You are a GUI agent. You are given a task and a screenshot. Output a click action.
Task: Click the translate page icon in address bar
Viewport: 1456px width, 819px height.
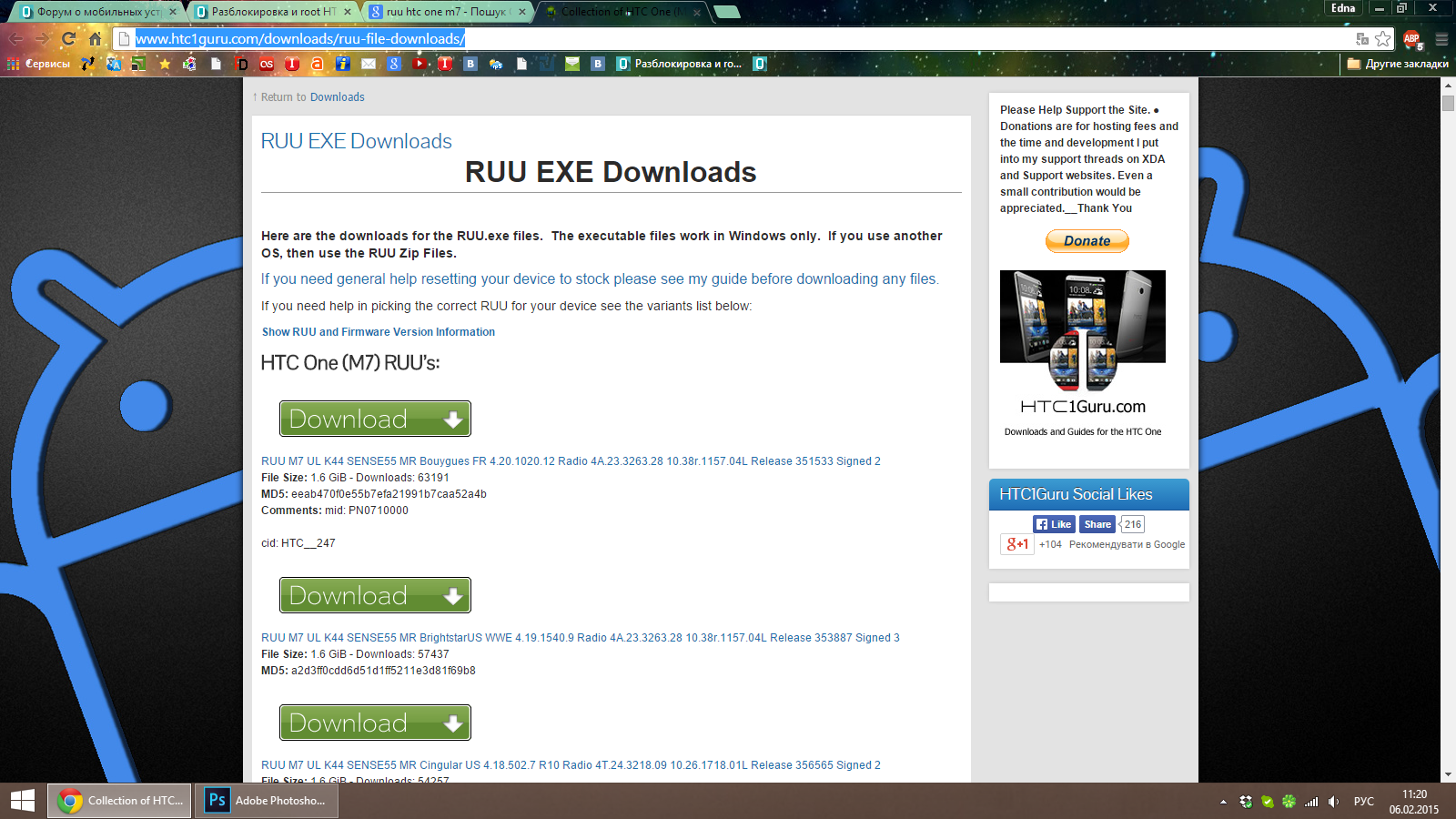click(x=1362, y=38)
